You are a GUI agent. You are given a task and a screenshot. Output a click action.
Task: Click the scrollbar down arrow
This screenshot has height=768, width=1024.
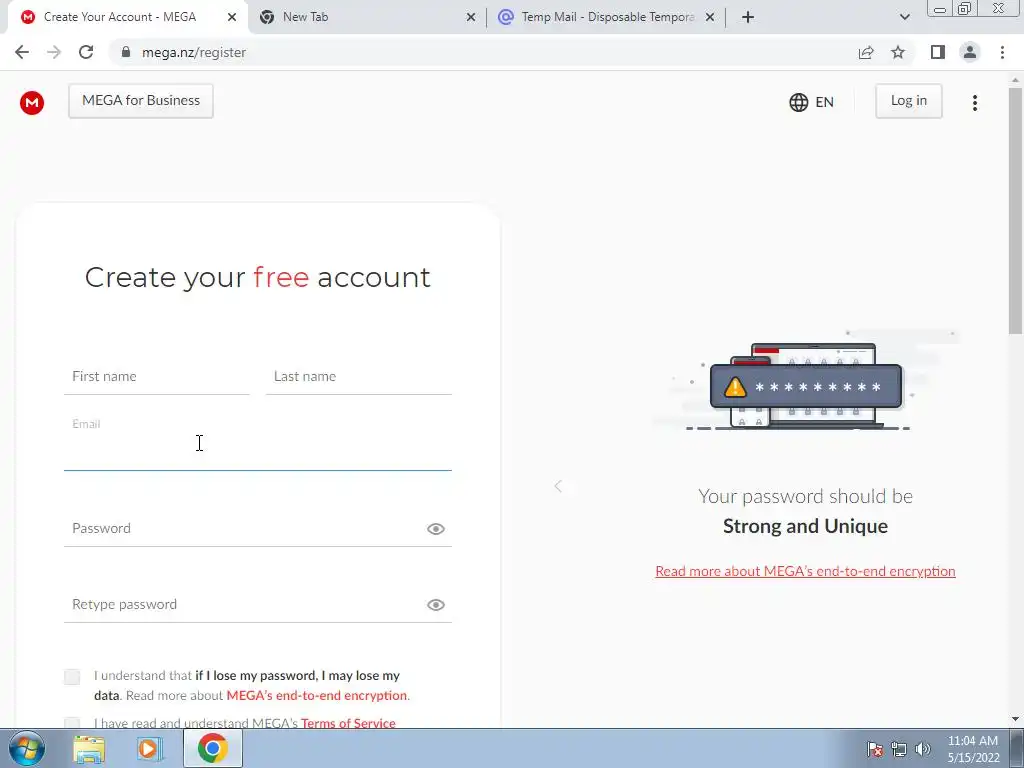click(1016, 719)
